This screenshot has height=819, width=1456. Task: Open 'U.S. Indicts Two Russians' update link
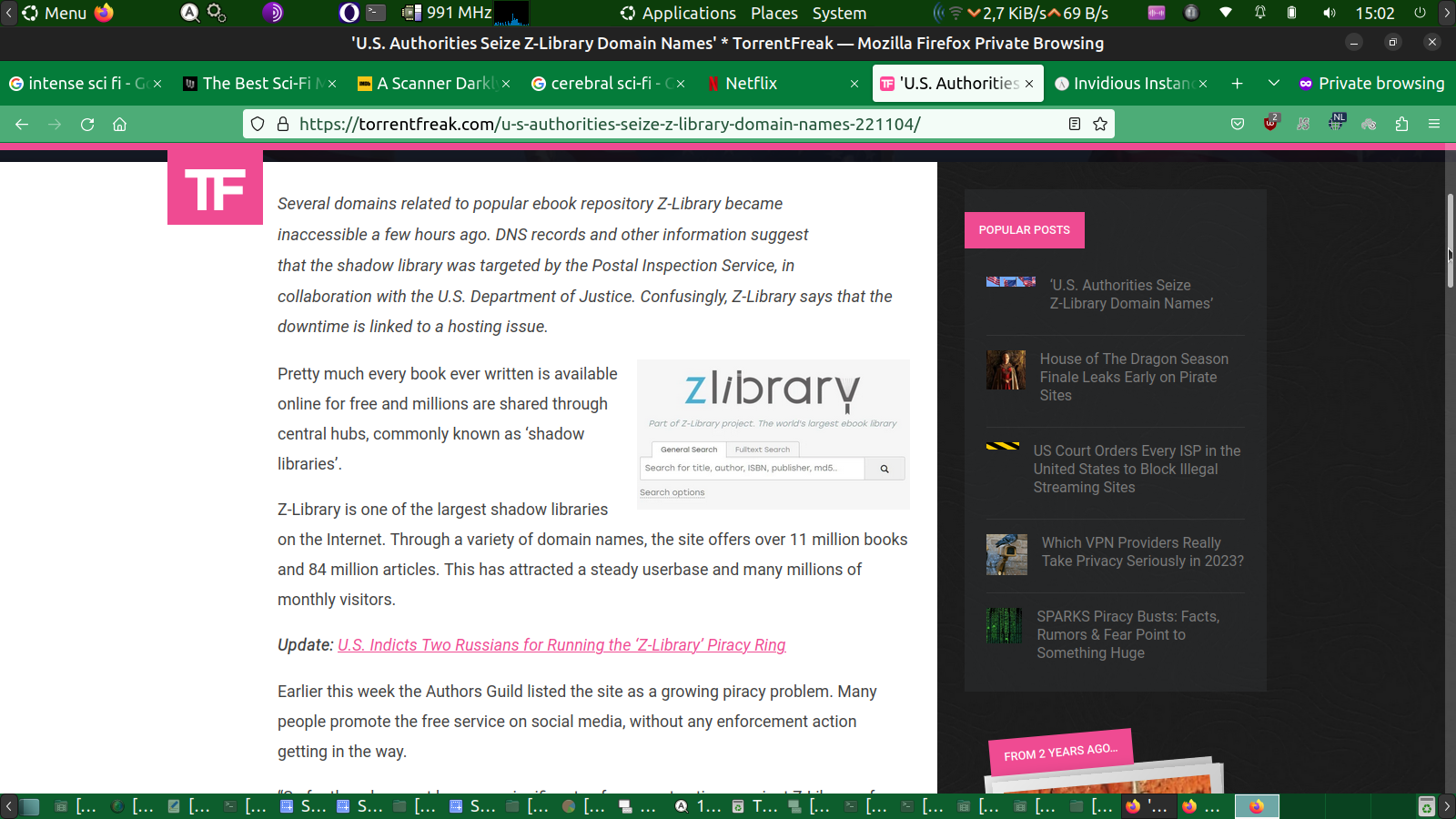pos(561,645)
